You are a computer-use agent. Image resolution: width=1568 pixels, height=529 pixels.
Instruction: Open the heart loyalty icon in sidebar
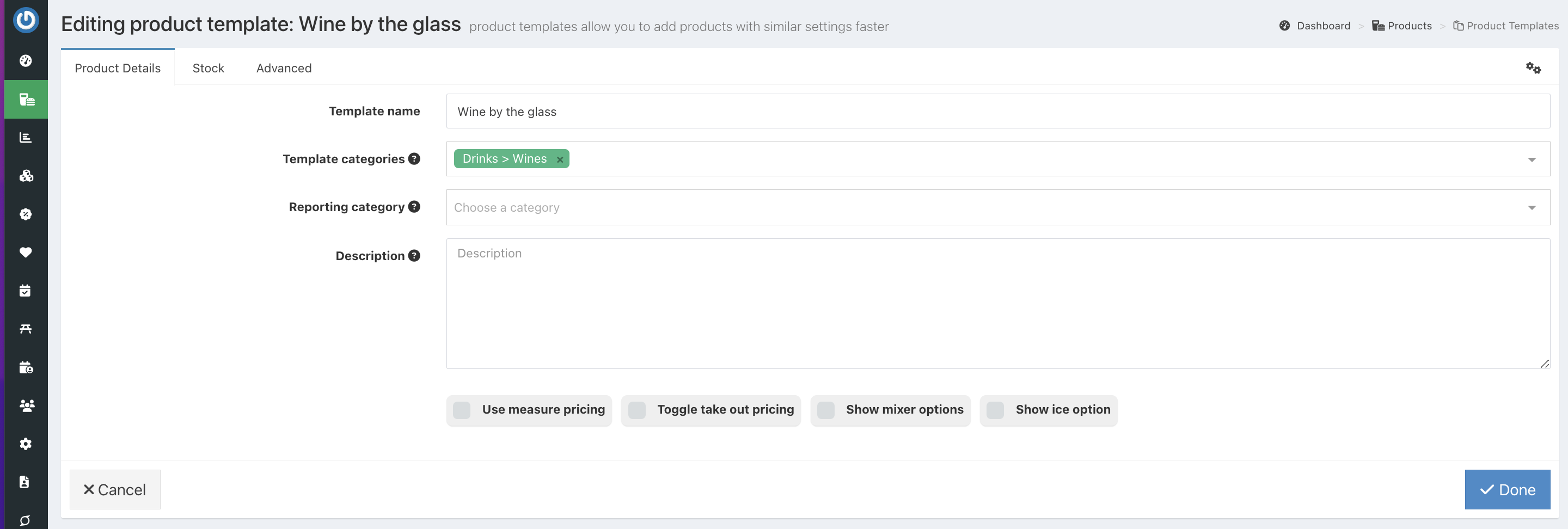(26, 252)
